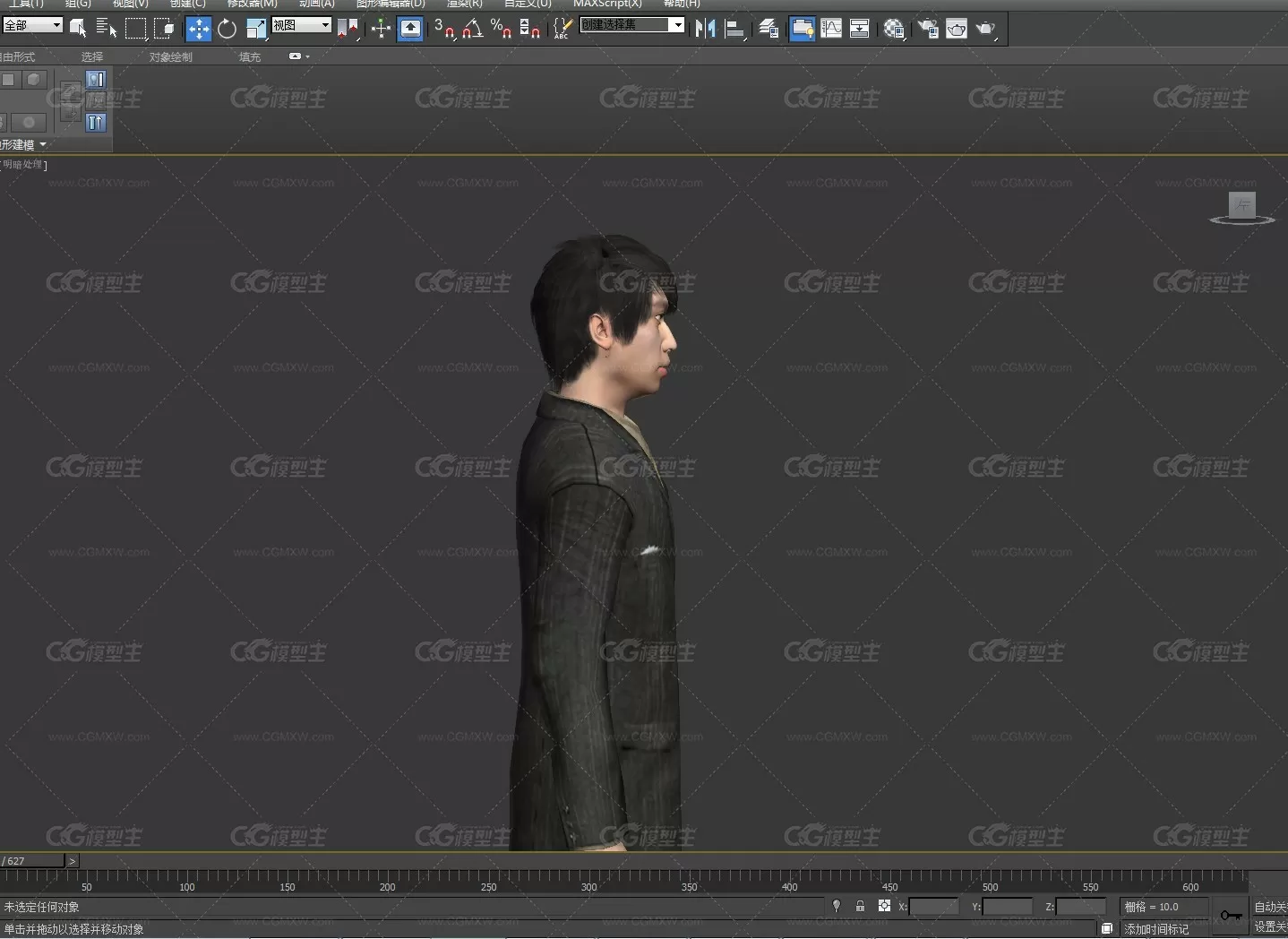
Task: Open the 组(G) menu
Action: (78, 4)
